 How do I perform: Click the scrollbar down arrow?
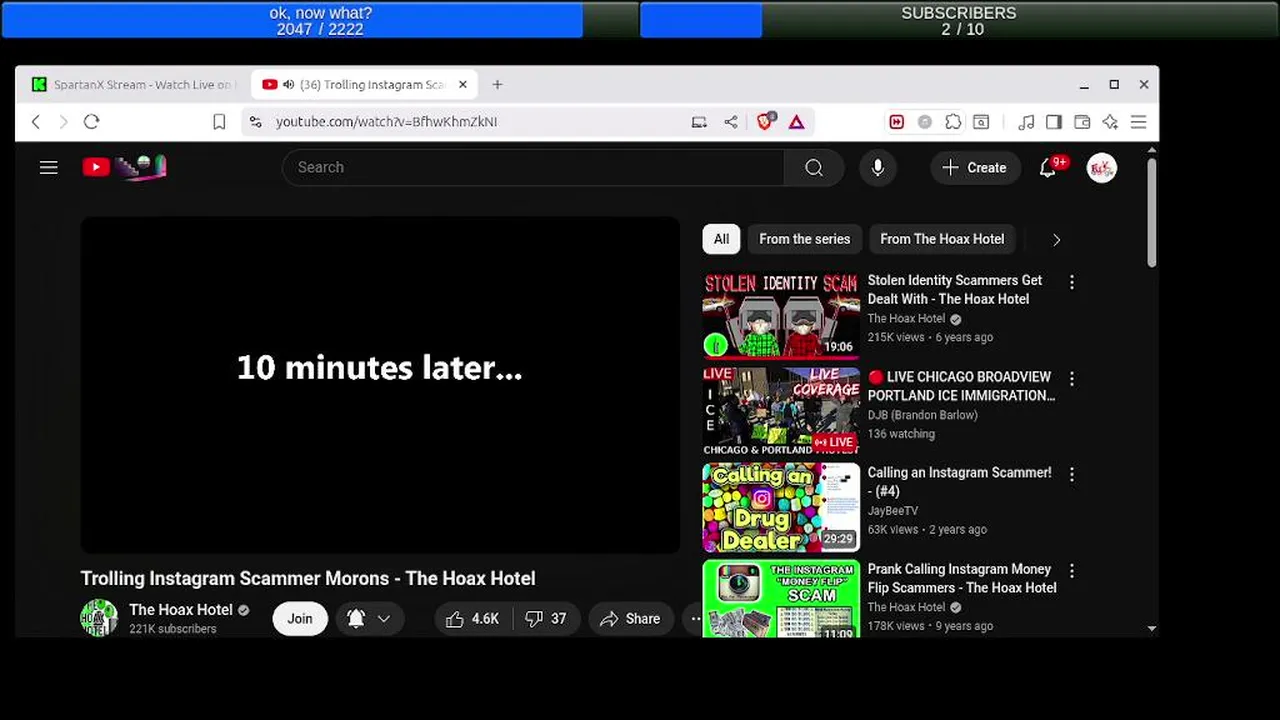1152,629
